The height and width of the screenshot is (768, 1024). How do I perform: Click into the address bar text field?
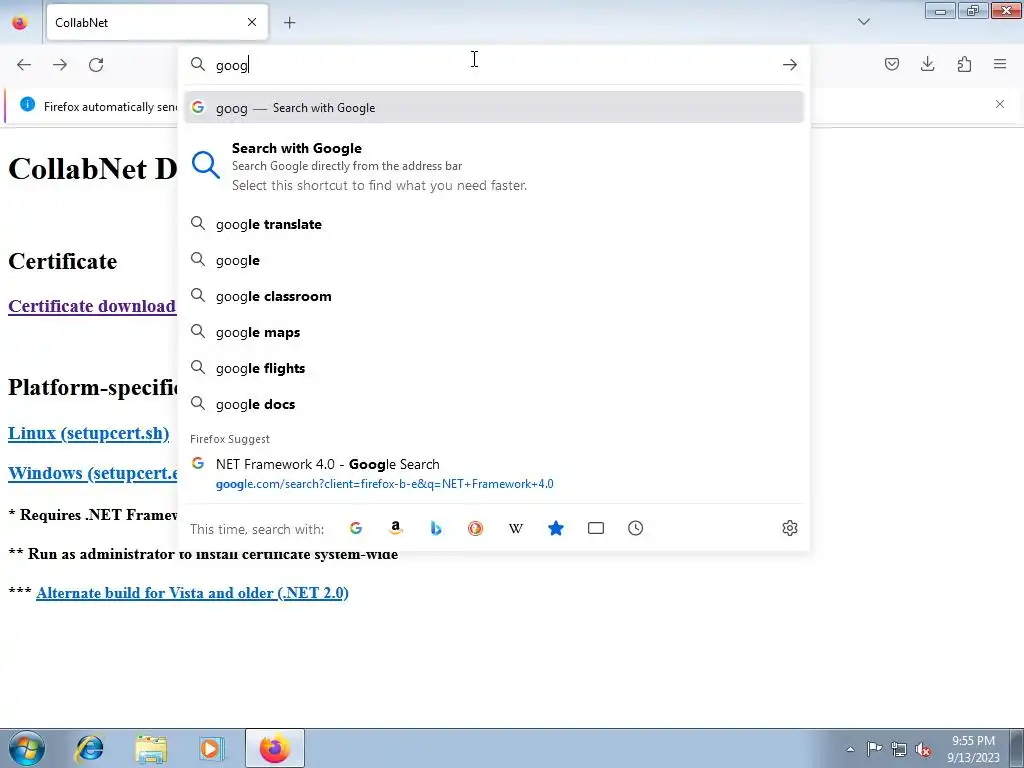click(494, 65)
